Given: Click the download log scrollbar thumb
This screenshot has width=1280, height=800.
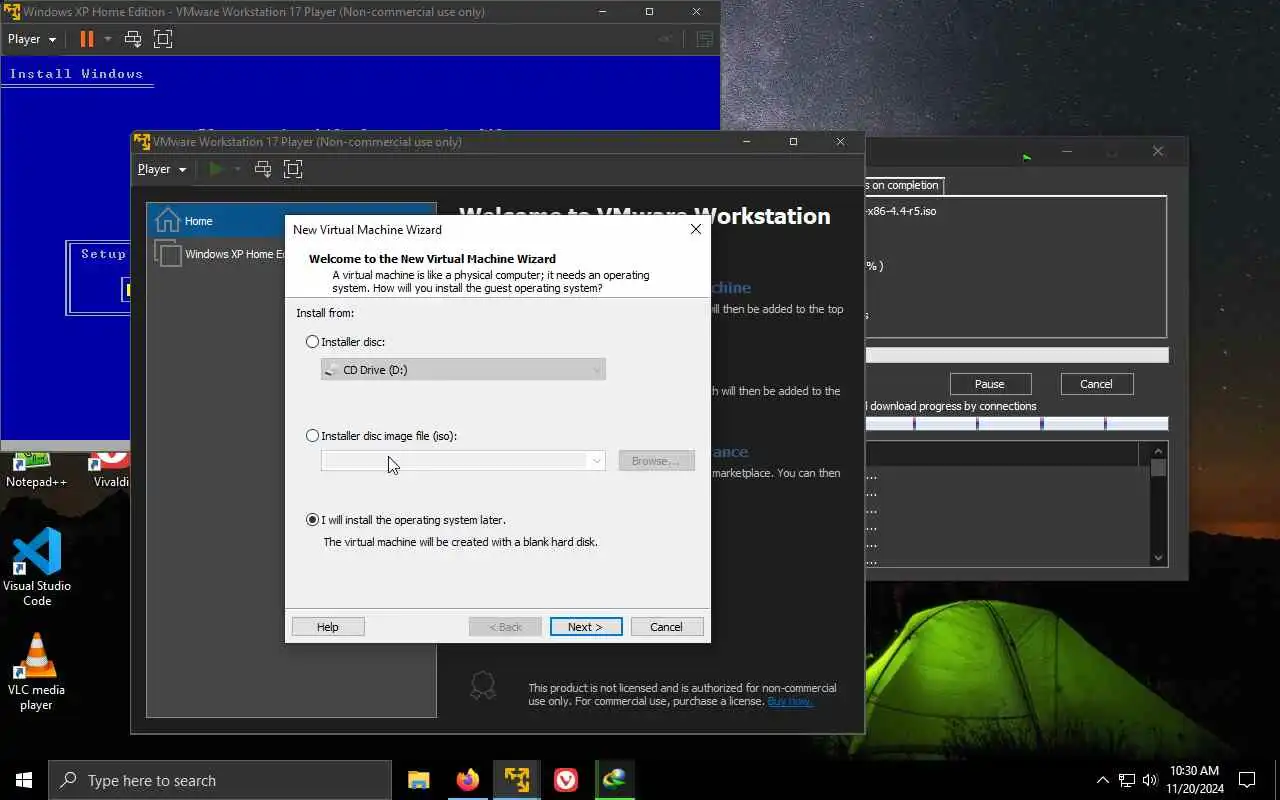Looking at the screenshot, I should [x=1159, y=469].
